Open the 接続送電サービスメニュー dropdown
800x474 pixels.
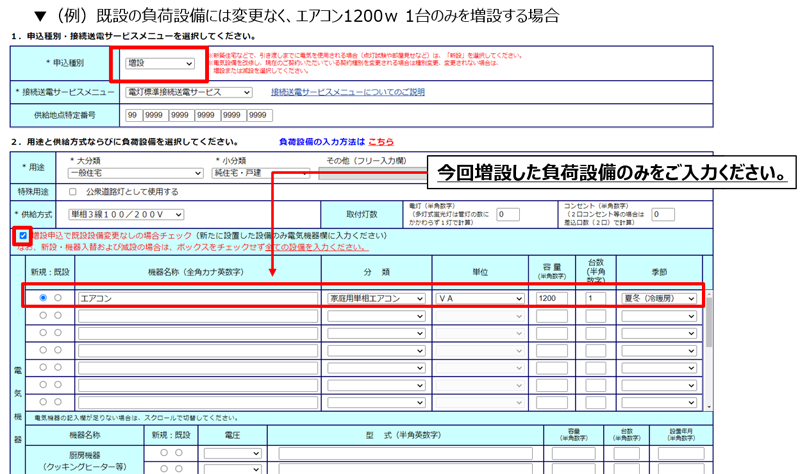[x=189, y=92]
